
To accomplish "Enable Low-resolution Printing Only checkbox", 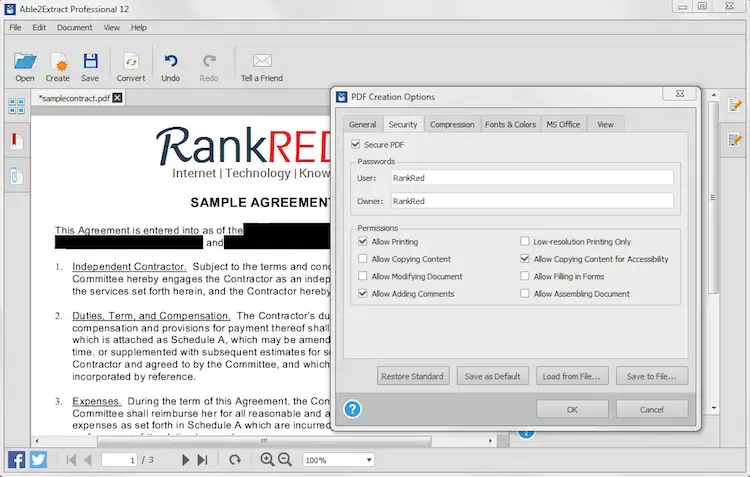I will tap(525, 241).
